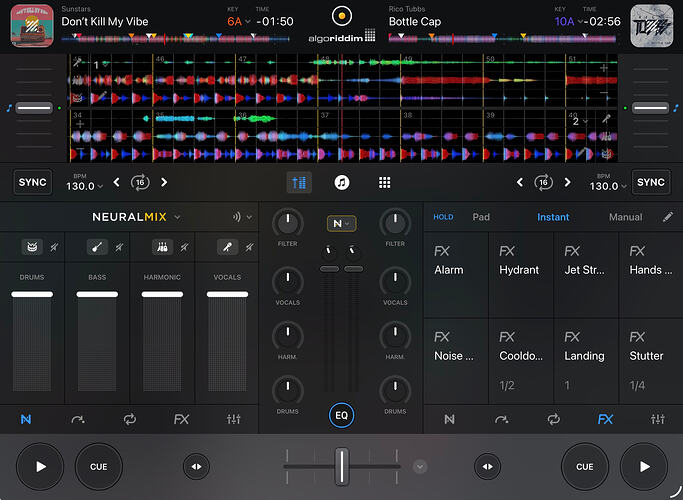Increase right deck loop length
The height and width of the screenshot is (500, 683).
(x=567, y=182)
